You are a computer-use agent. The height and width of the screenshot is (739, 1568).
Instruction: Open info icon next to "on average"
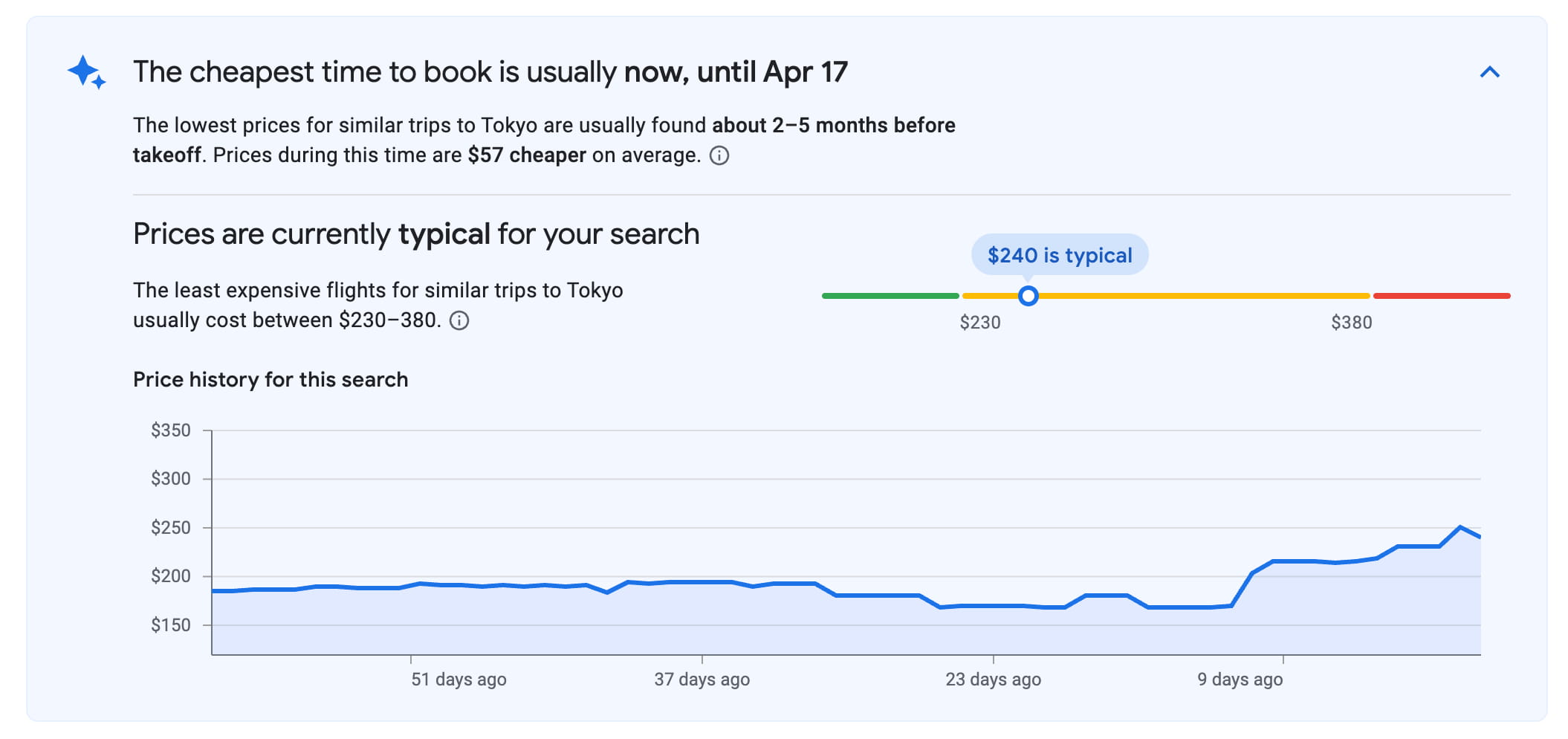click(x=719, y=155)
